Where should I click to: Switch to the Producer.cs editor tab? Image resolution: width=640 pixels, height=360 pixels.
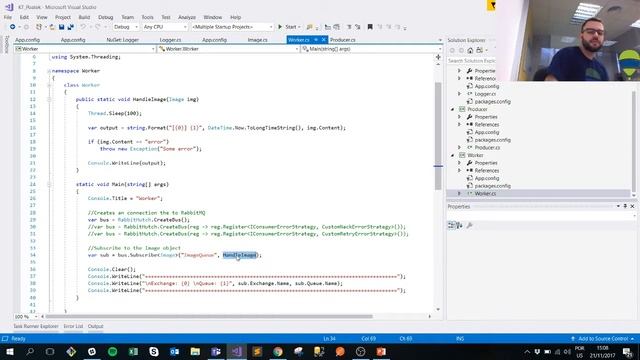(x=342, y=40)
